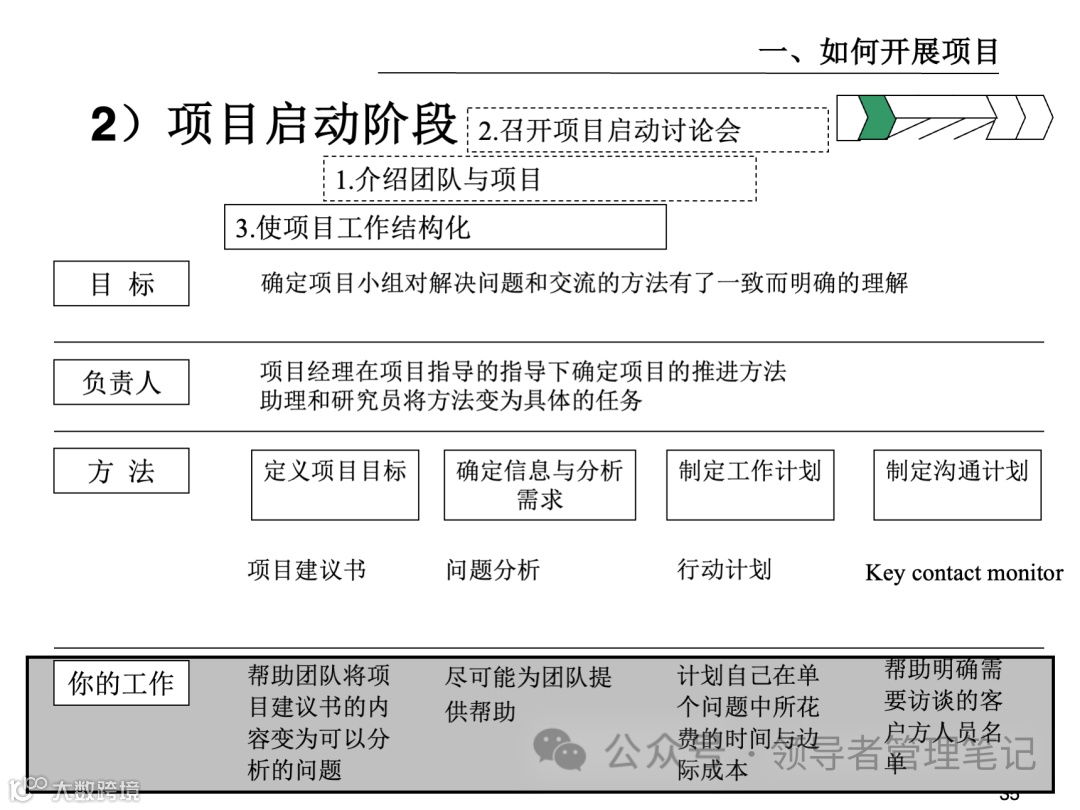The width and height of the screenshot is (1080, 810).
Task: Click the text 行动计划
Action: [724, 569]
